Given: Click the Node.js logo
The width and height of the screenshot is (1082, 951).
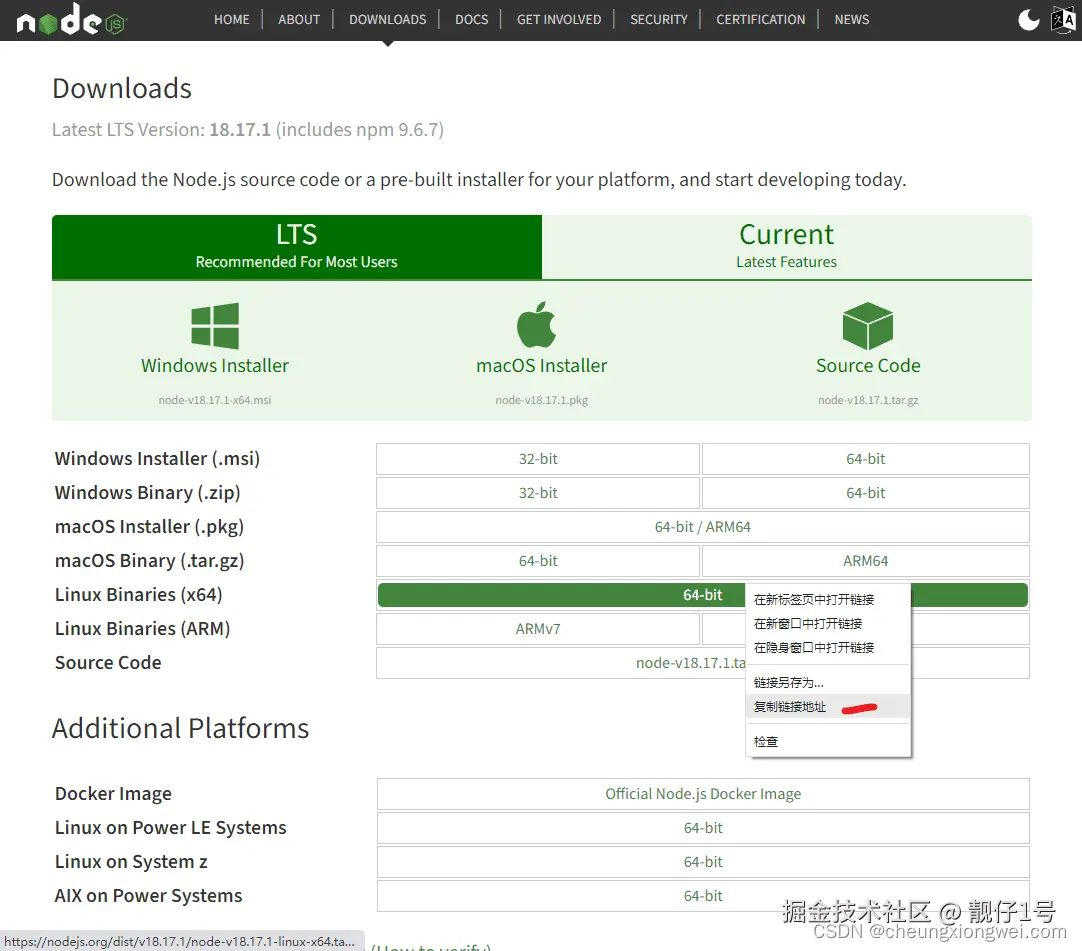Looking at the screenshot, I should point(71,19).
